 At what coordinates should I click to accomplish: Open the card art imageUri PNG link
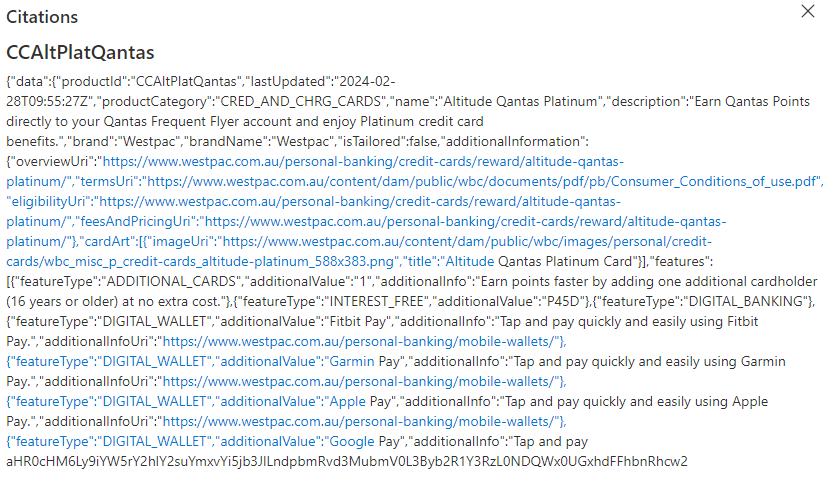(x=467, y=241)
